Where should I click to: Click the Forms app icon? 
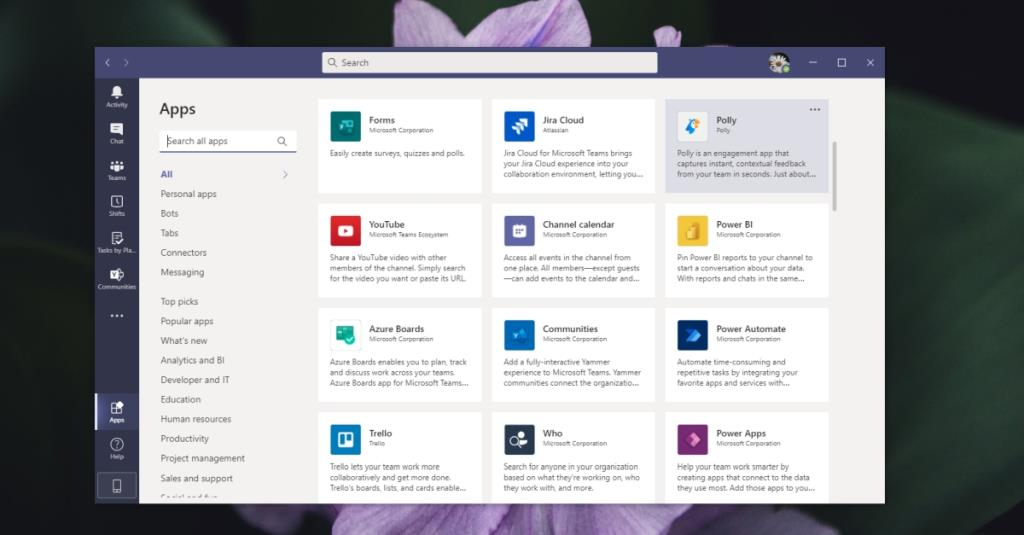coord(345,126)
